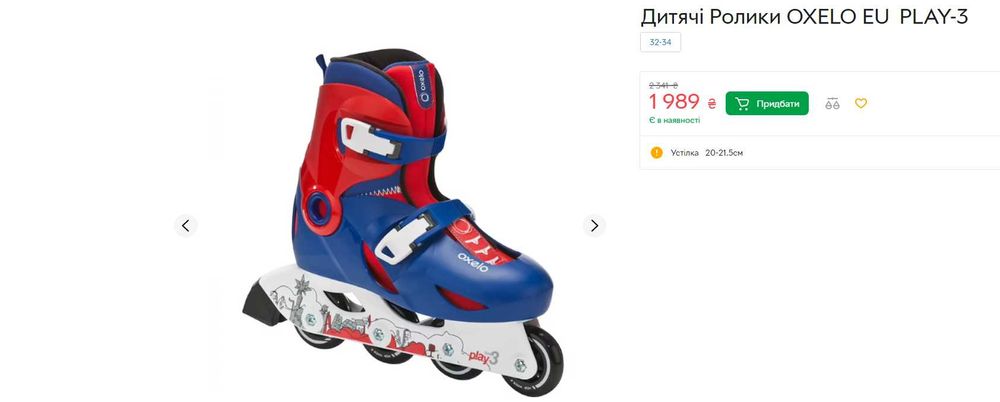
Task: Click the Придбати button text
Action: (777, 103)
